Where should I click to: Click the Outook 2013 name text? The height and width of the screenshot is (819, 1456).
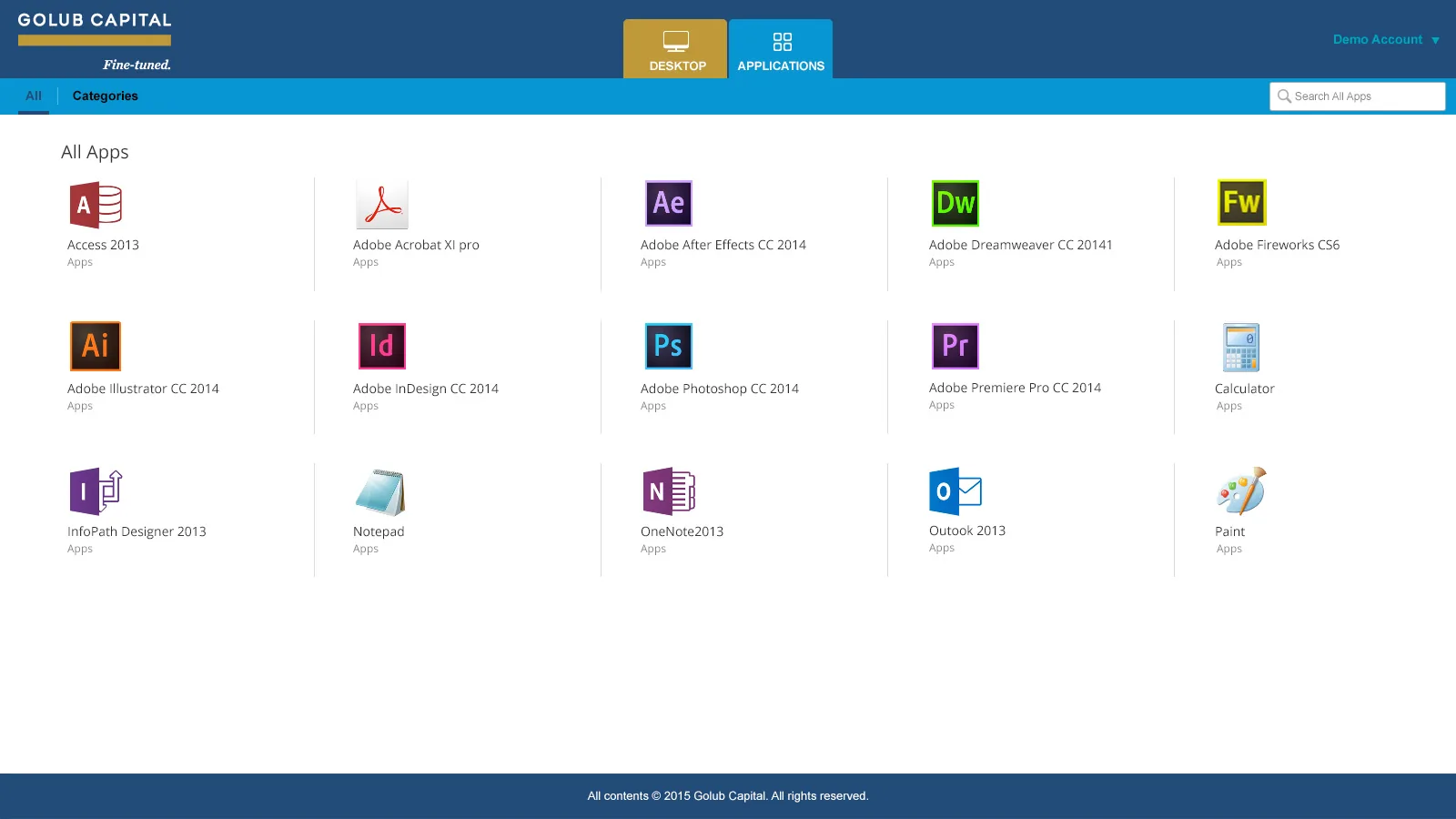coord(967,531)
